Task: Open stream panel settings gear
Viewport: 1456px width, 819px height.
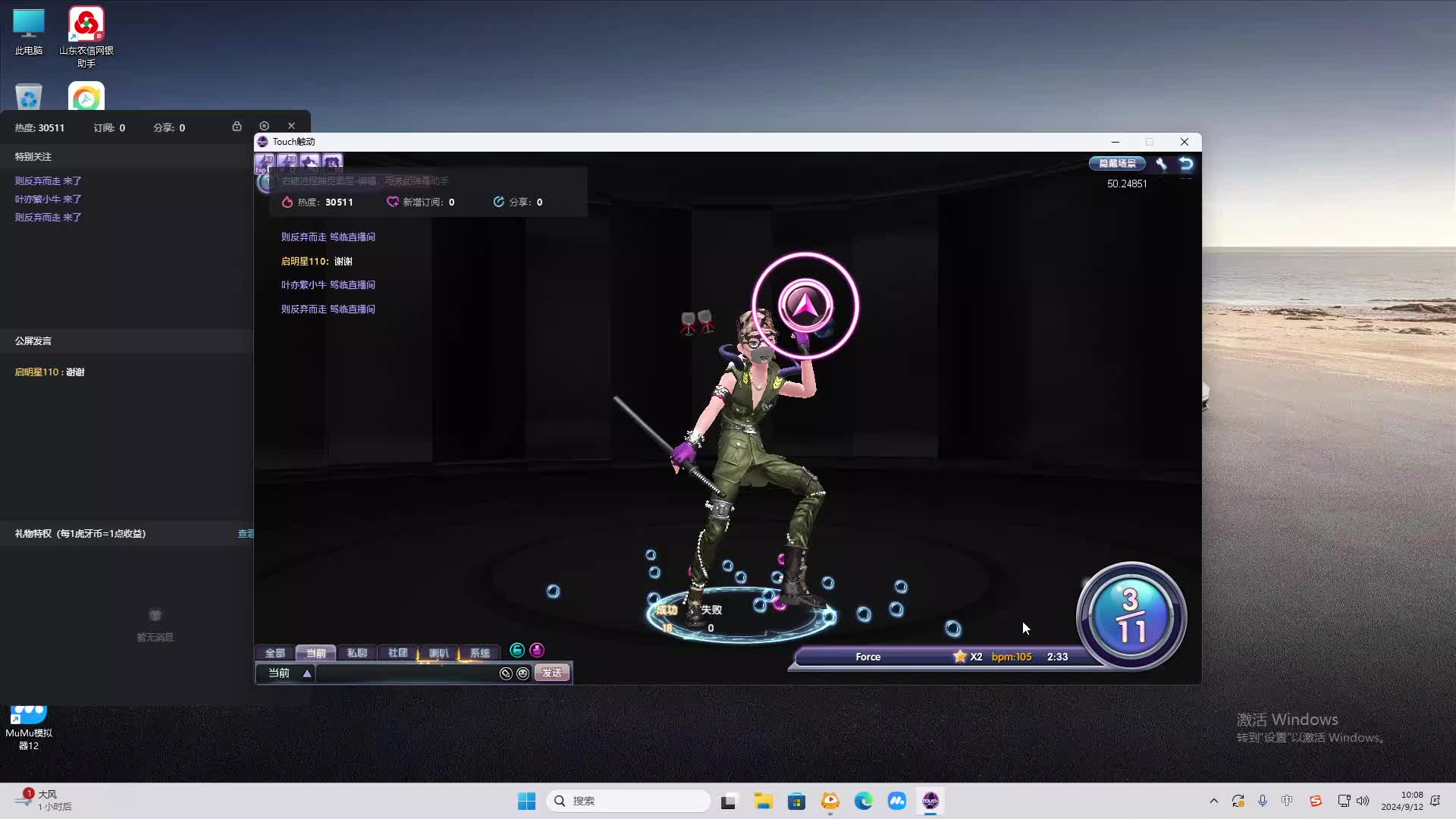Action: [264, 126]
